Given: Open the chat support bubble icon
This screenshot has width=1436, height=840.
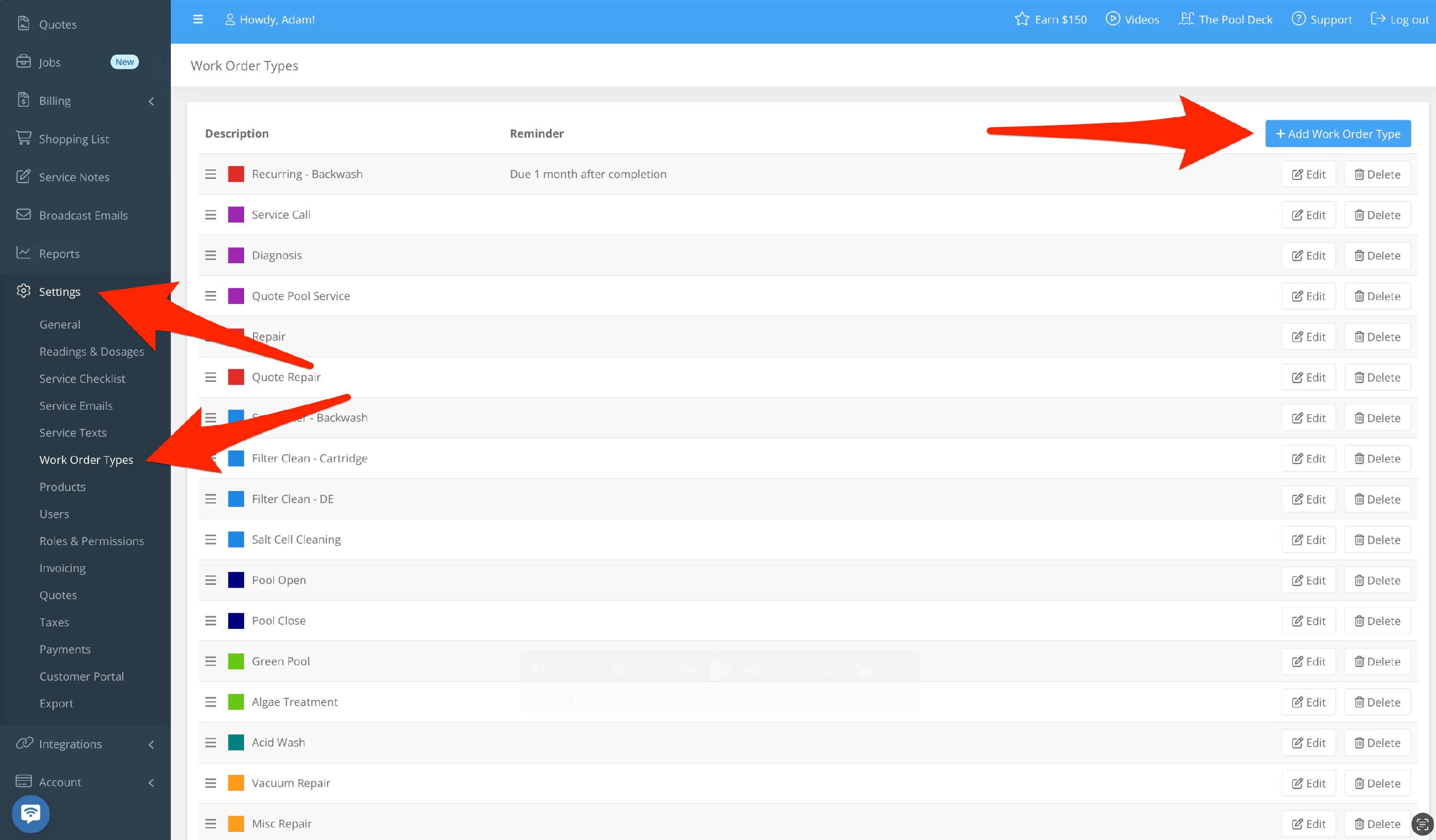Looking at the screenshot, I should 31,813.
